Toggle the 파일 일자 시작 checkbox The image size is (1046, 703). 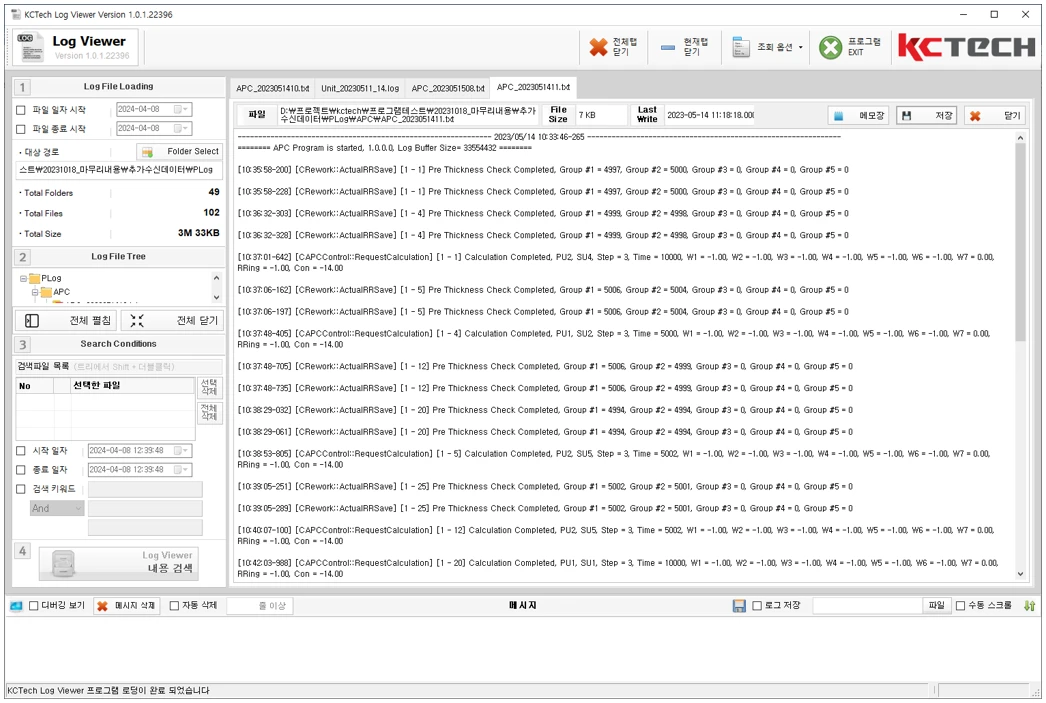click(21, 109)
